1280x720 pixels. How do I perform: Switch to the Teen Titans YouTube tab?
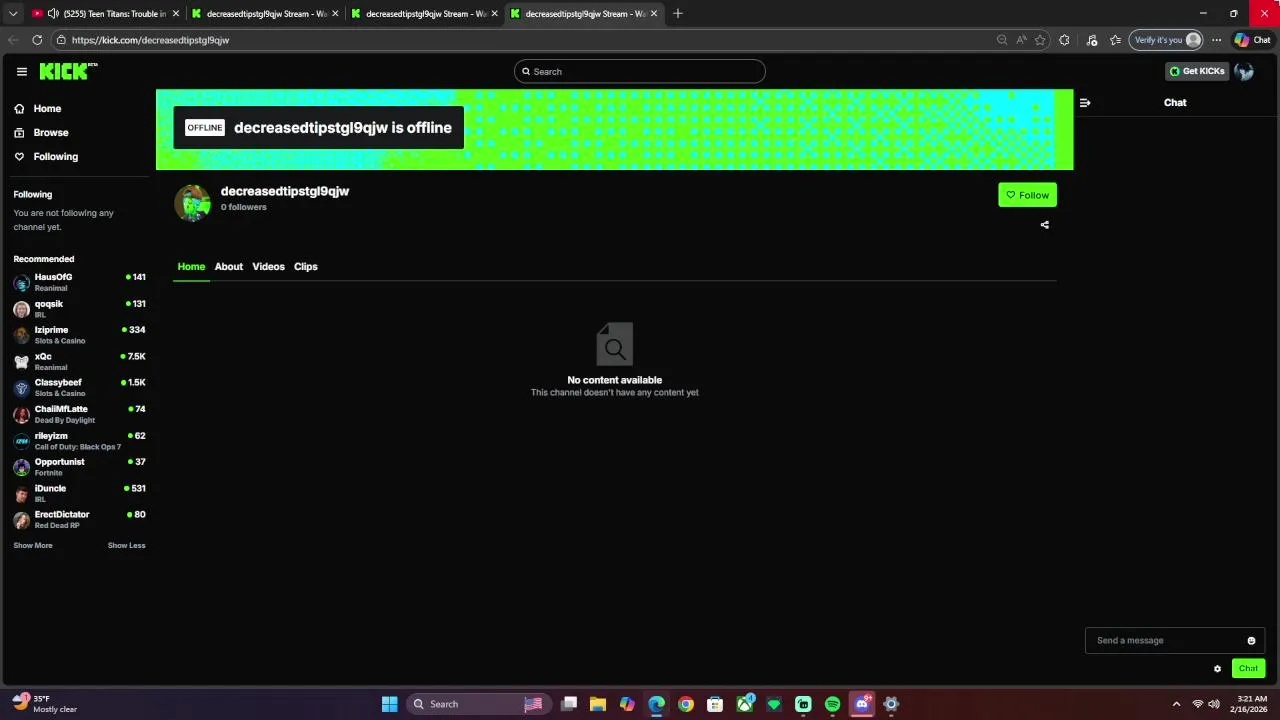pyautogui.click(x=106, y=14)
